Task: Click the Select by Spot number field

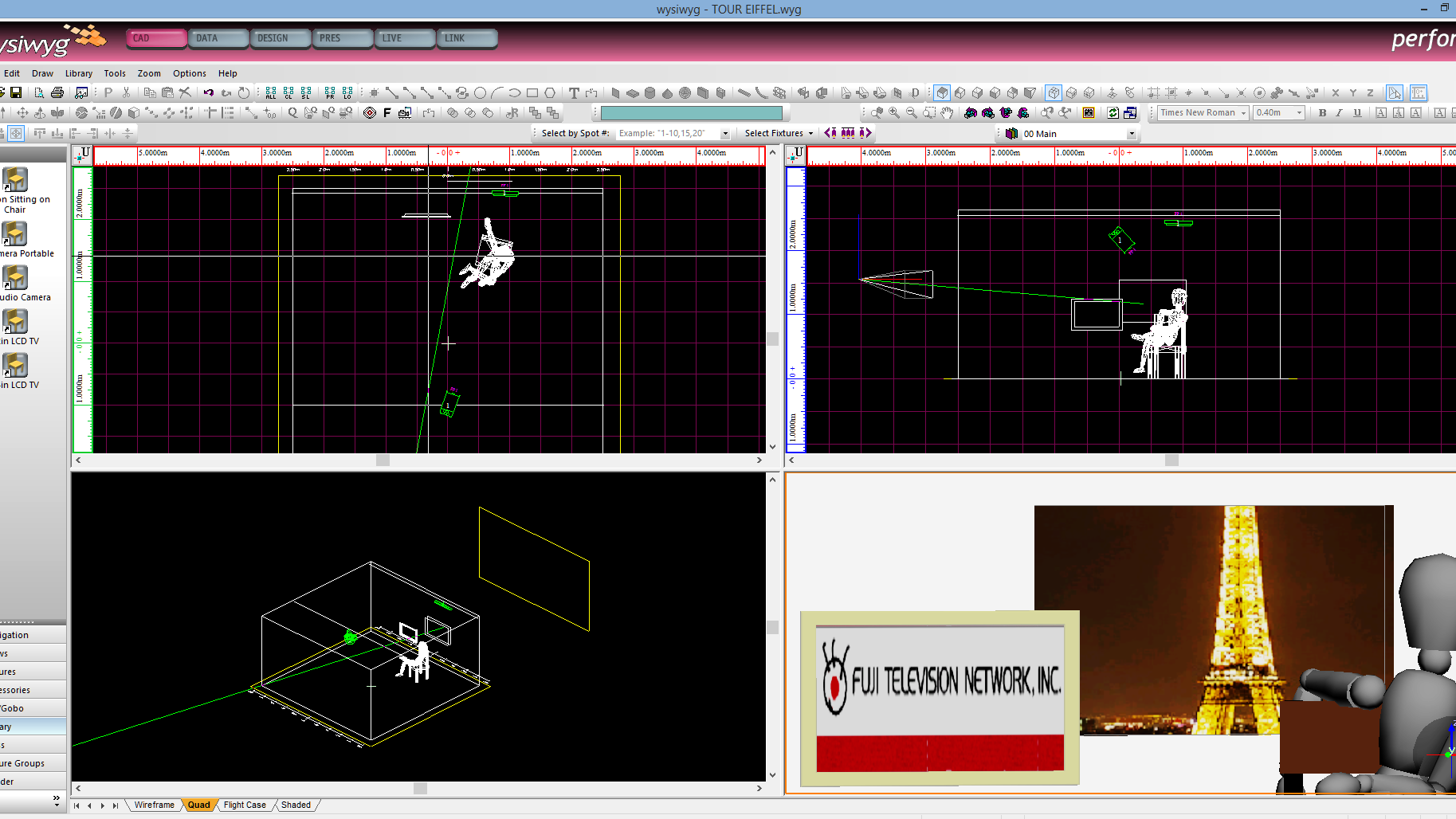Action: [667, 134]
